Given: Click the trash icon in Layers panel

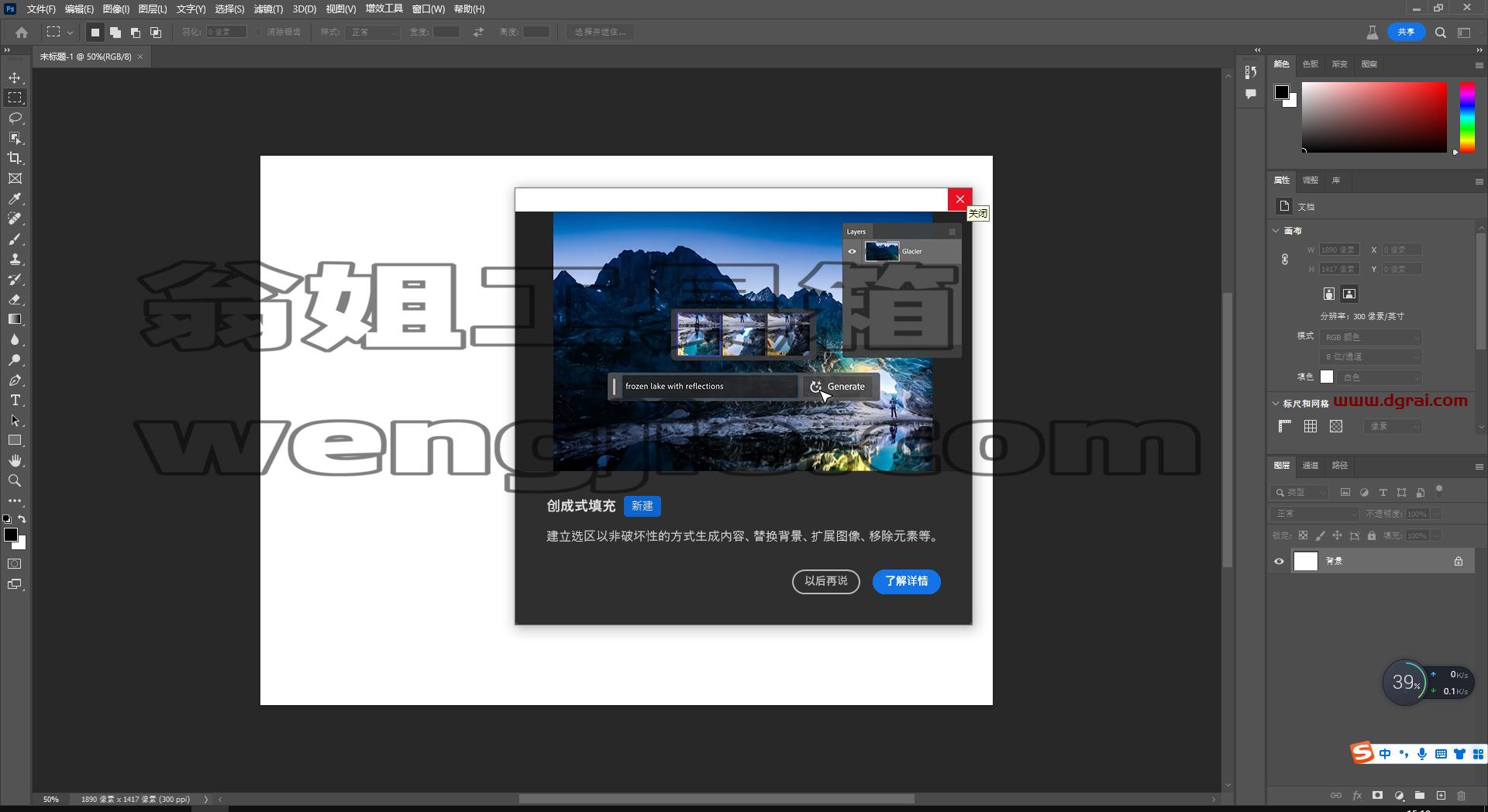Looking at the screenshot, I should [1461, 796].
